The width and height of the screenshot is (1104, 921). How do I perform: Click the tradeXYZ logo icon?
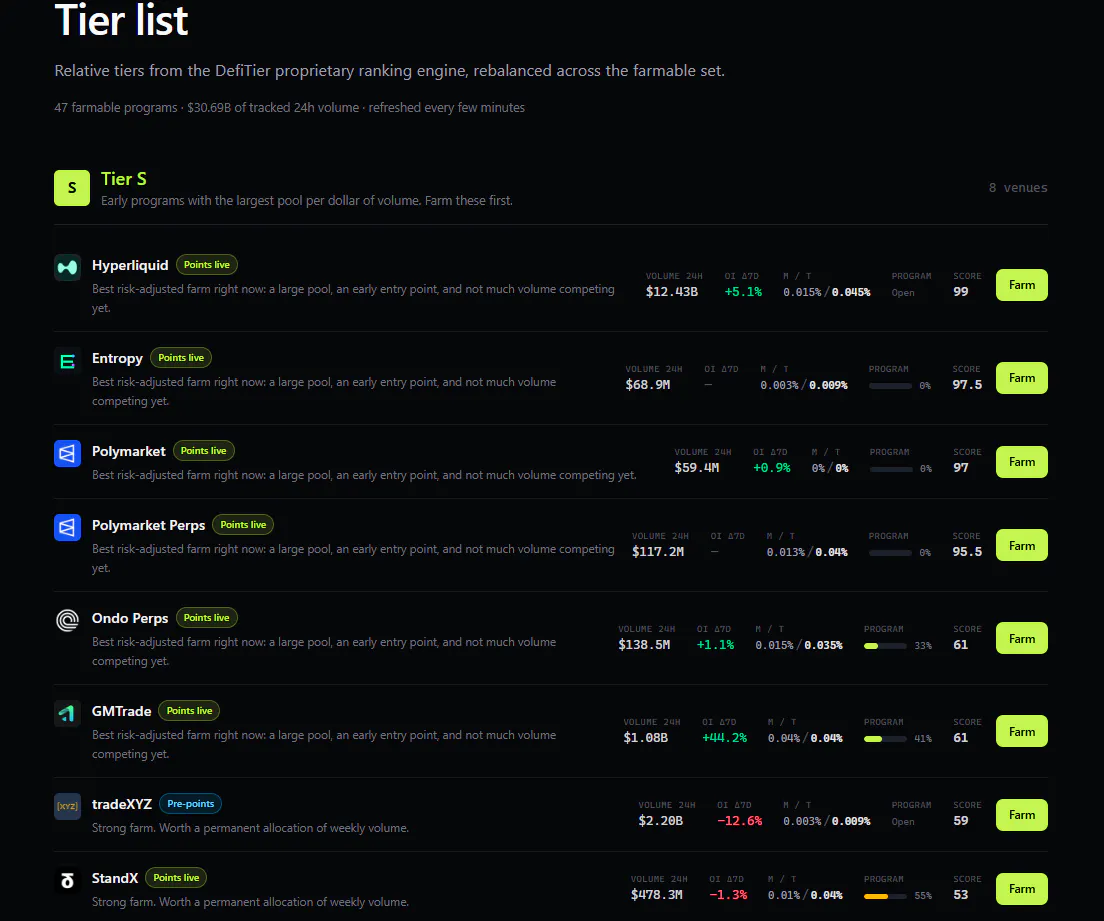click(x=68, y=806)
